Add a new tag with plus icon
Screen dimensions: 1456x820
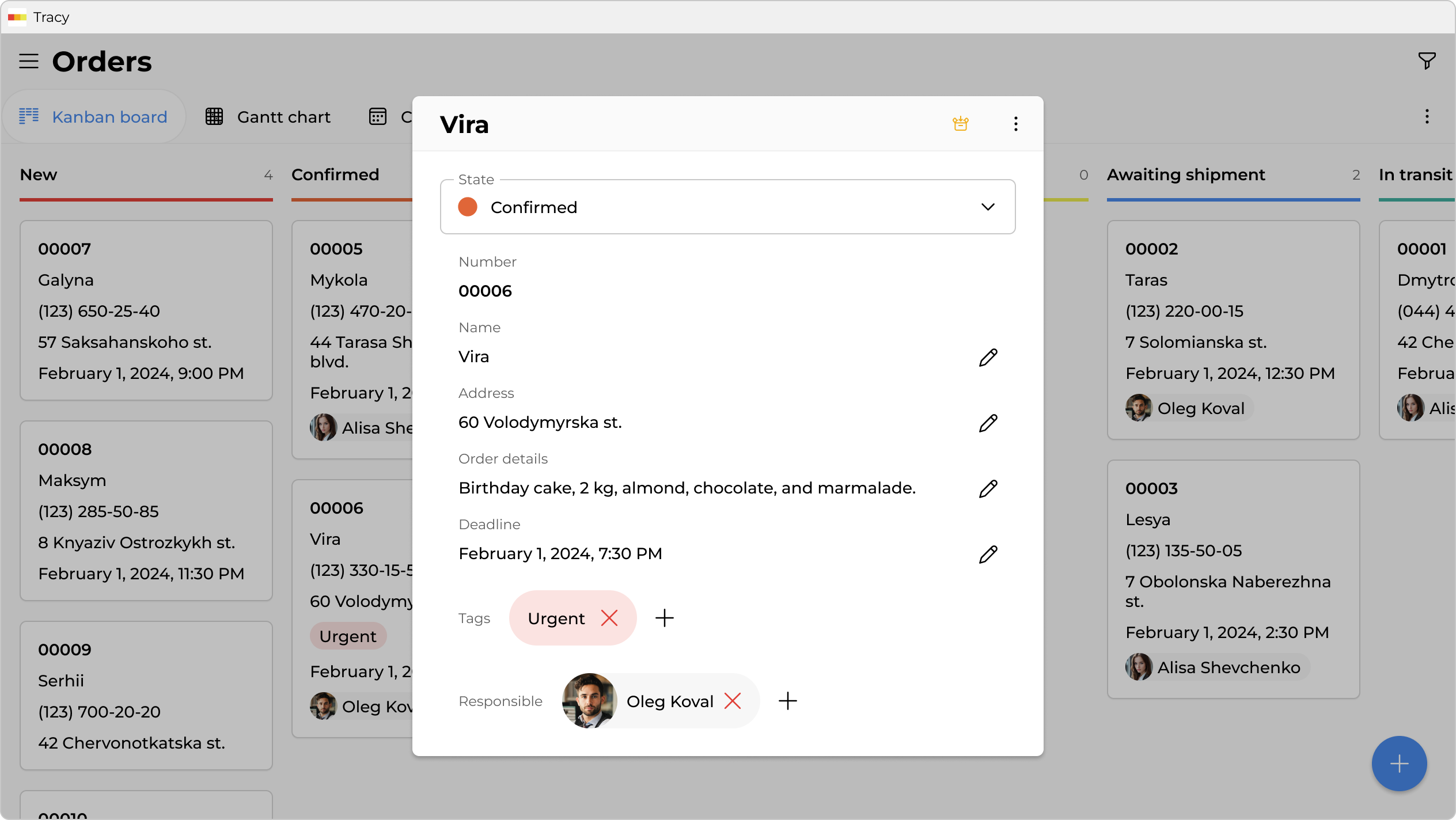point(664,618)
